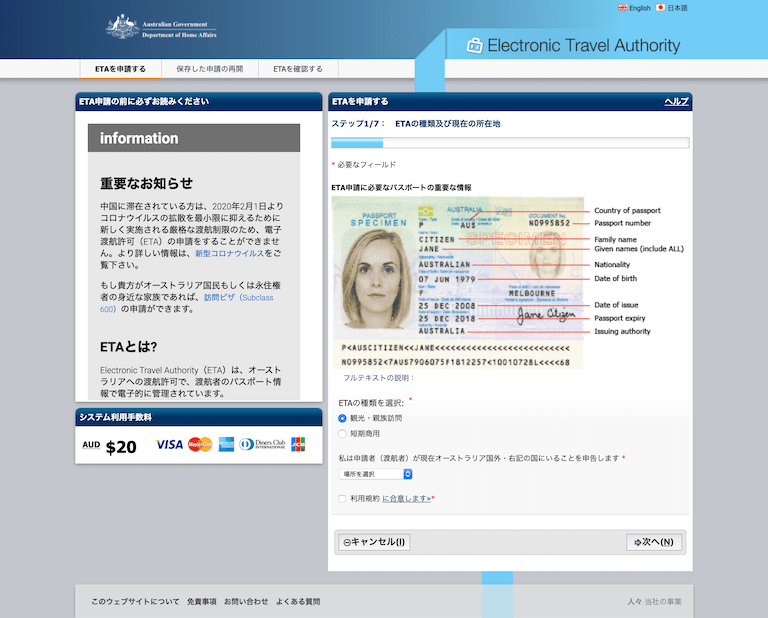Open the に合意します terms link
This screenshot has height=618, width=768.
[x=407, y=499]
